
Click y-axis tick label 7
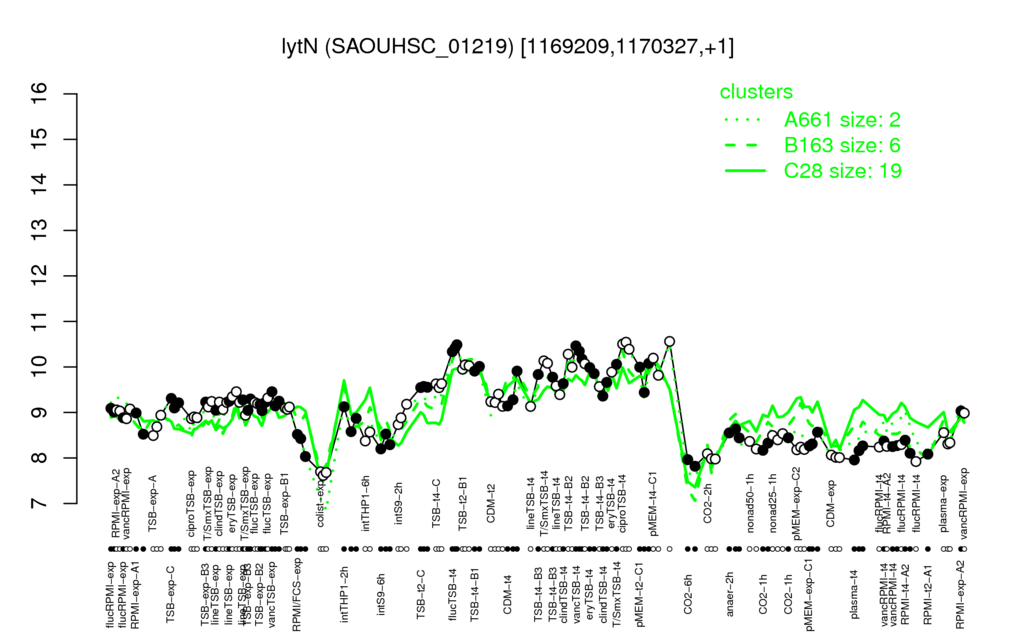[40, 504]
